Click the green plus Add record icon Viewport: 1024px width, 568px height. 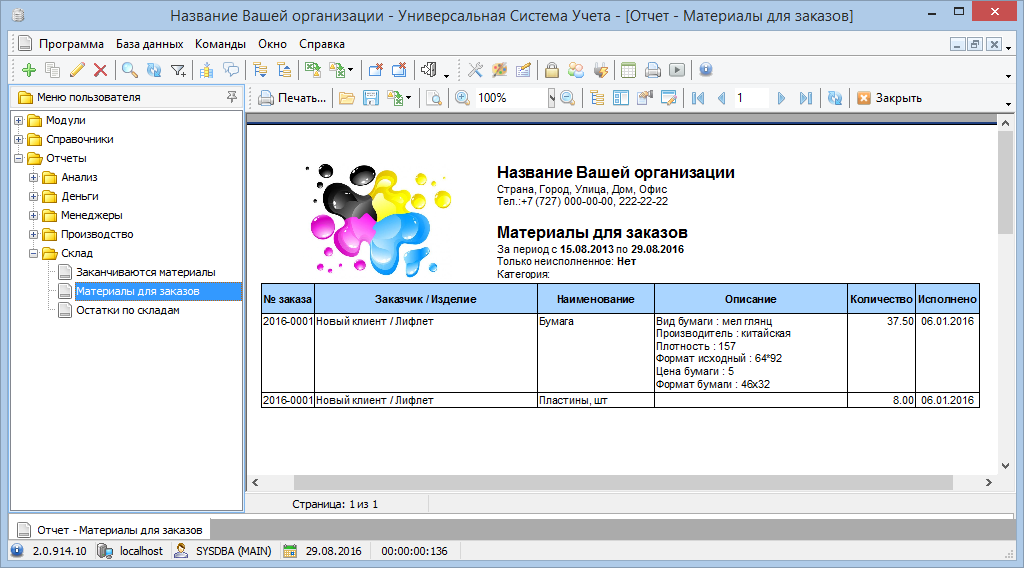click(28, 70)
